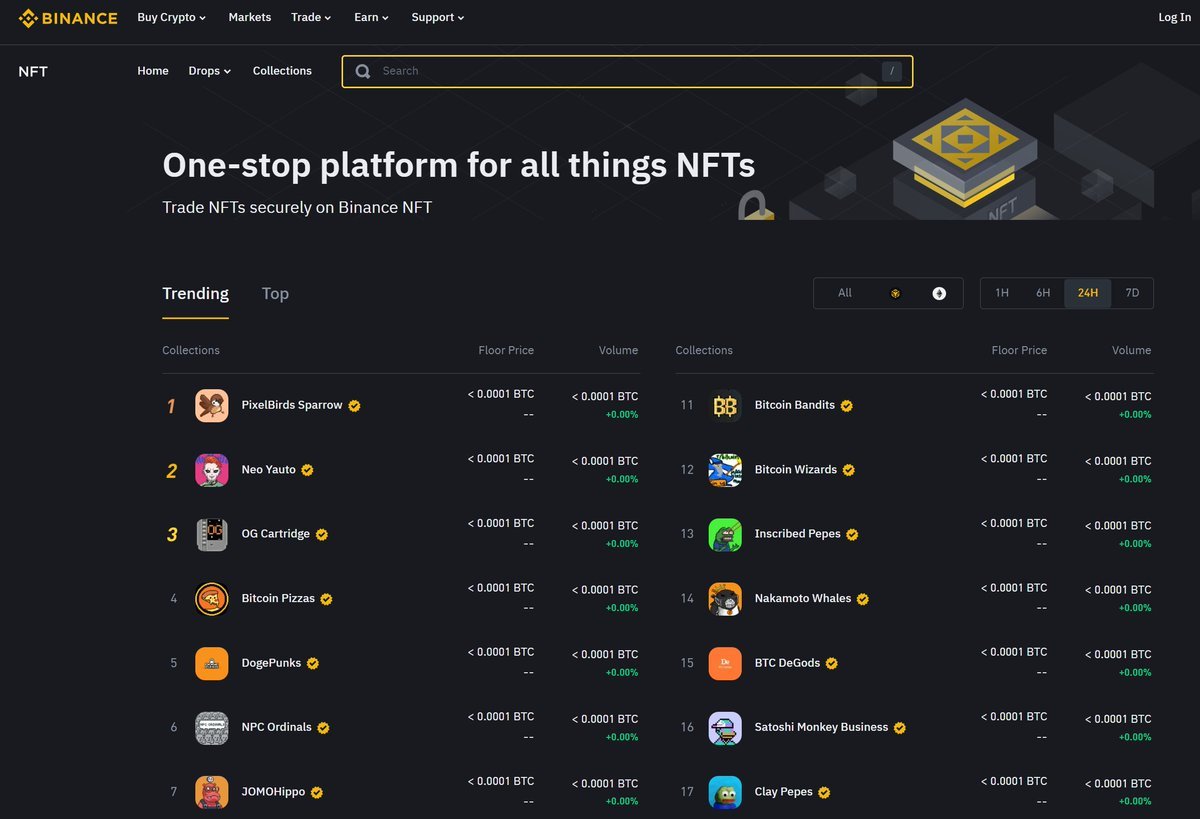This screenshot has height=819, width=1200.
Task: Expand the Drops dropdown in NFT nav
Action: point(210,71)
